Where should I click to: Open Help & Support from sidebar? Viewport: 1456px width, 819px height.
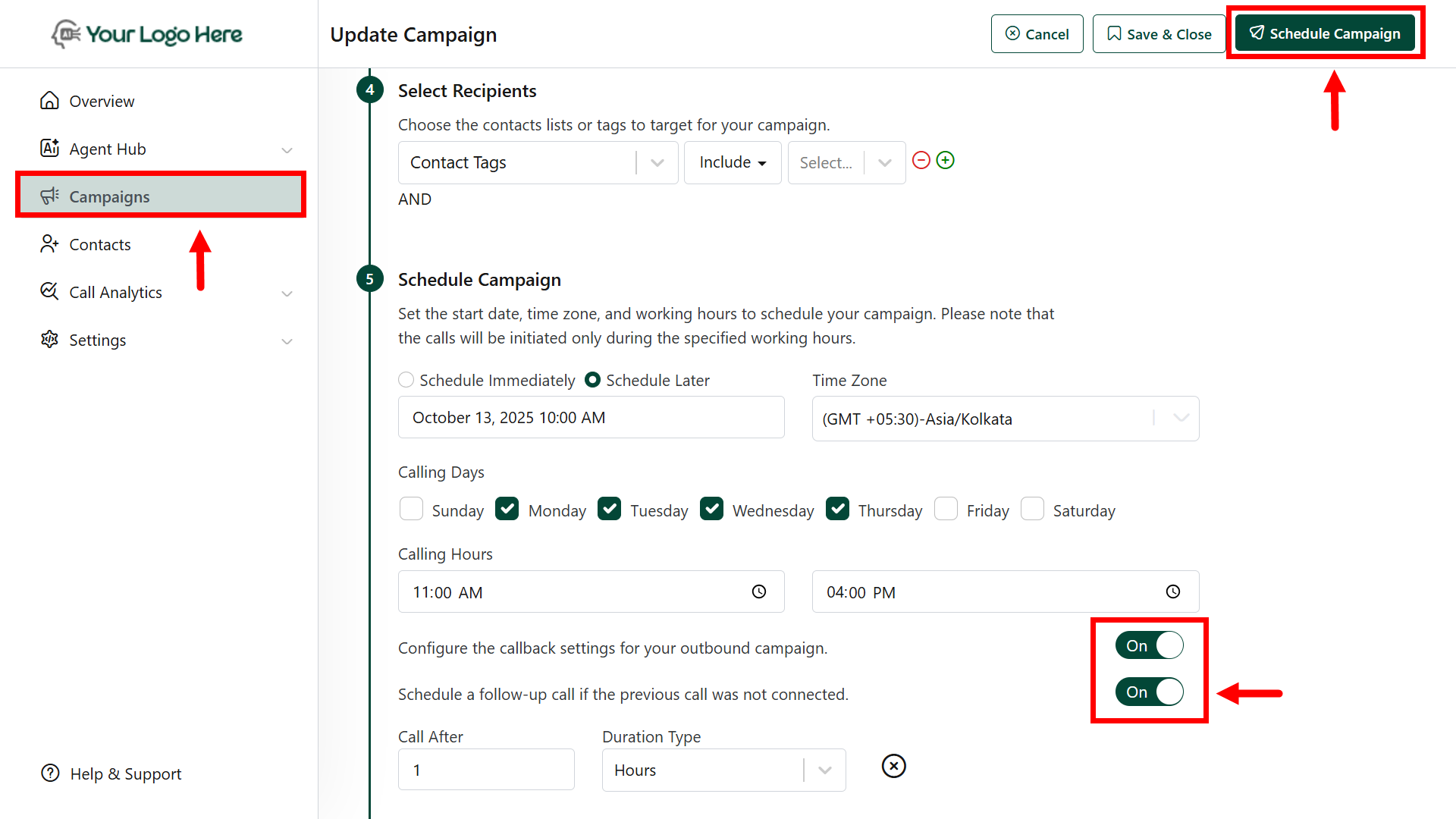click(x=125, y=774)
